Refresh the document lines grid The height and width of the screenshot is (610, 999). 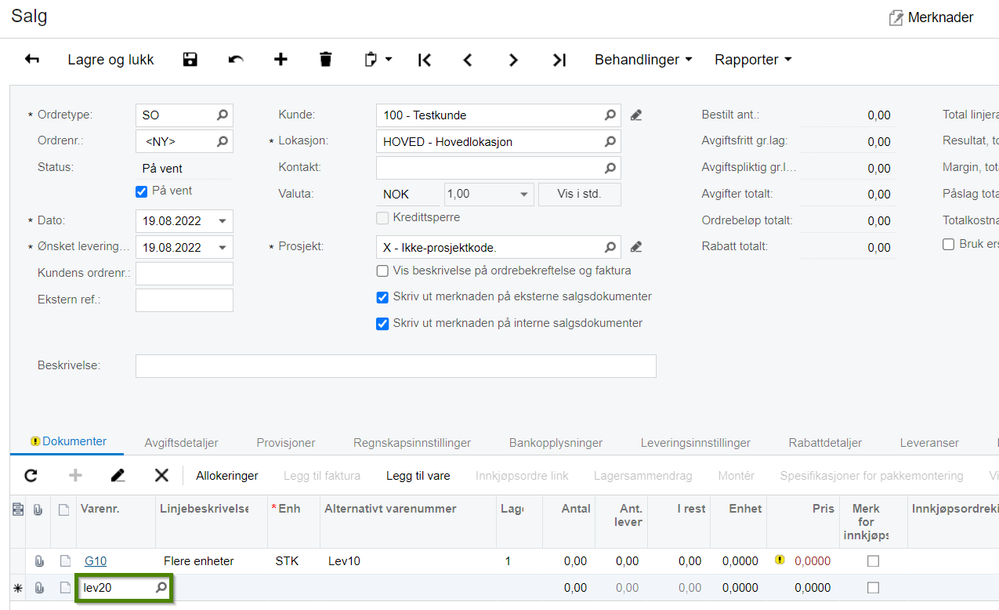[31, 476]
